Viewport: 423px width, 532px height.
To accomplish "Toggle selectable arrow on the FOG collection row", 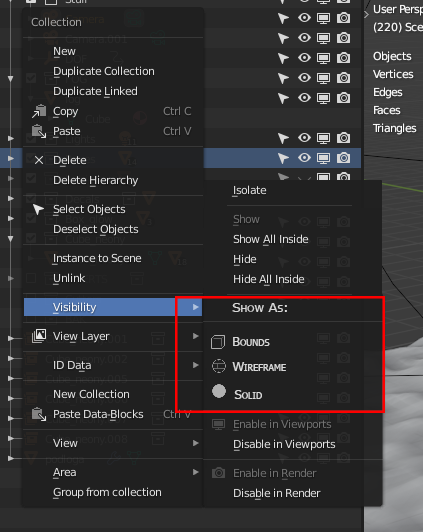I will (x=283, y=78).
